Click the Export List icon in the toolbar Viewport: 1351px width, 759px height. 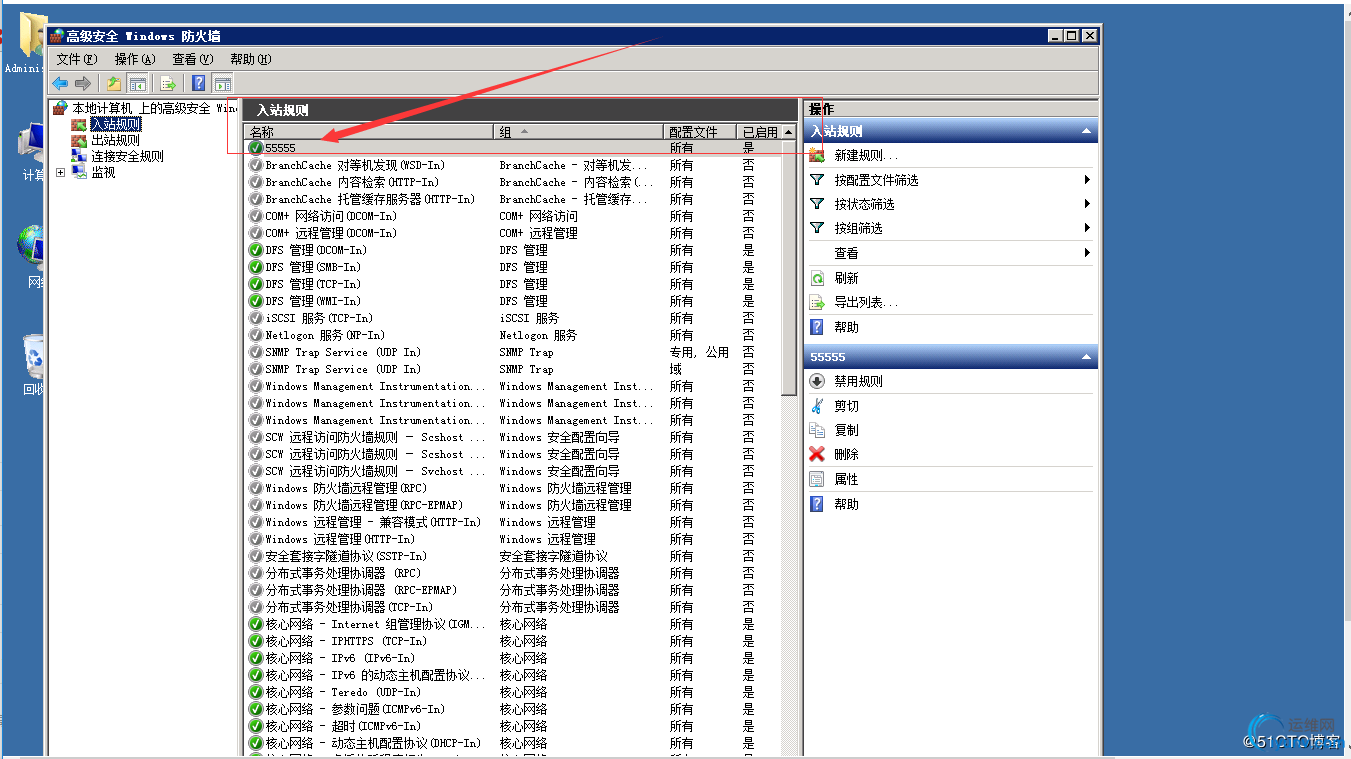coord(168,84)
